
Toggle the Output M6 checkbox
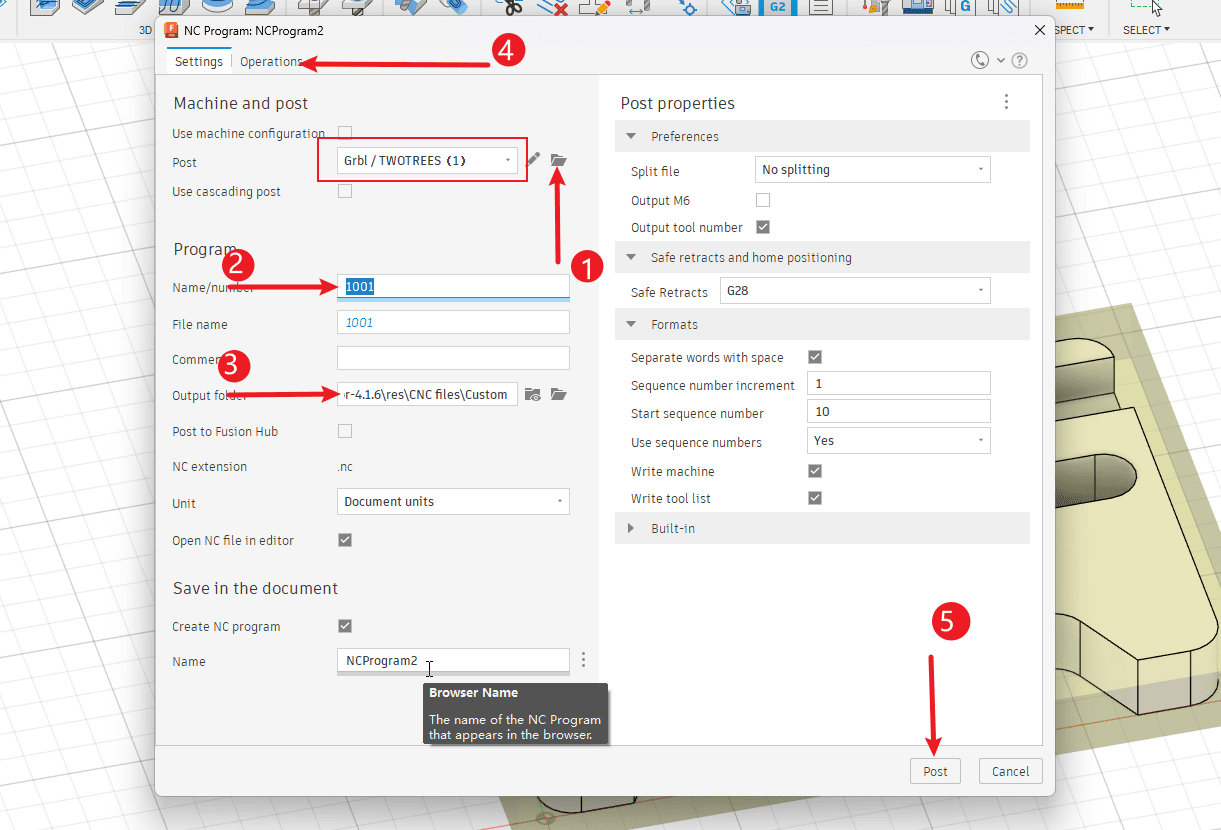point(763,200)
